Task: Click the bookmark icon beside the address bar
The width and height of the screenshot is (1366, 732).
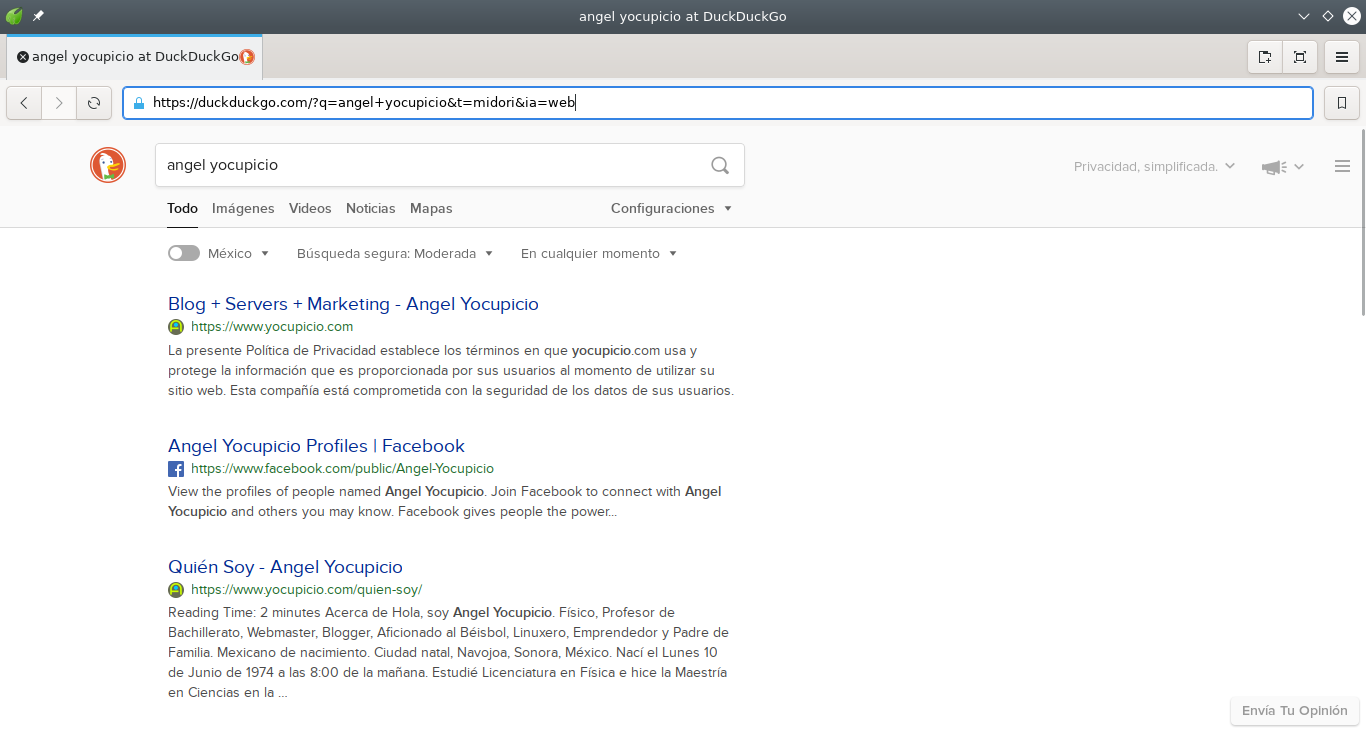Action: 1342,102
